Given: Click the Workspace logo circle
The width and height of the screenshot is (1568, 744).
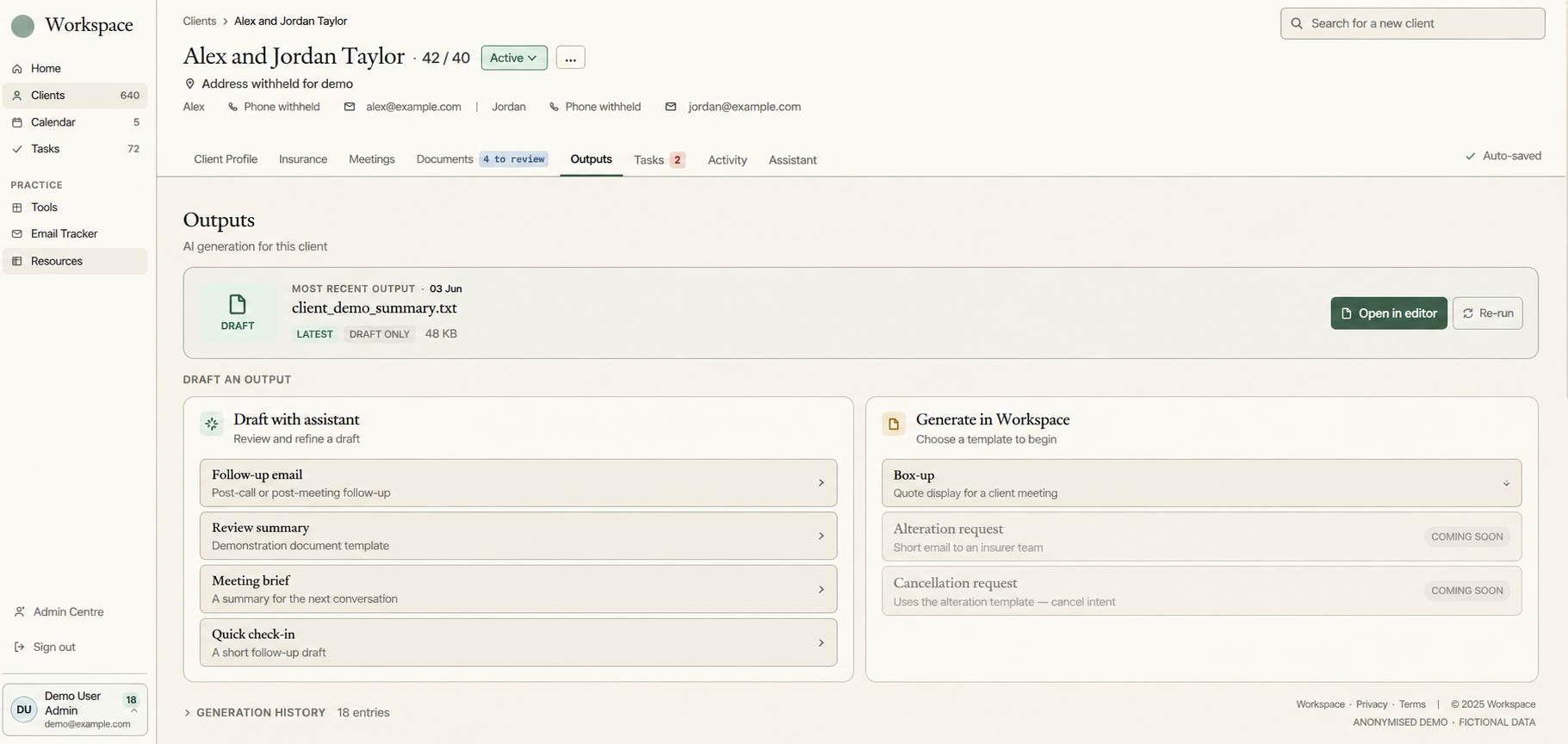Looking at the screenshot, I should pos(22,26).
